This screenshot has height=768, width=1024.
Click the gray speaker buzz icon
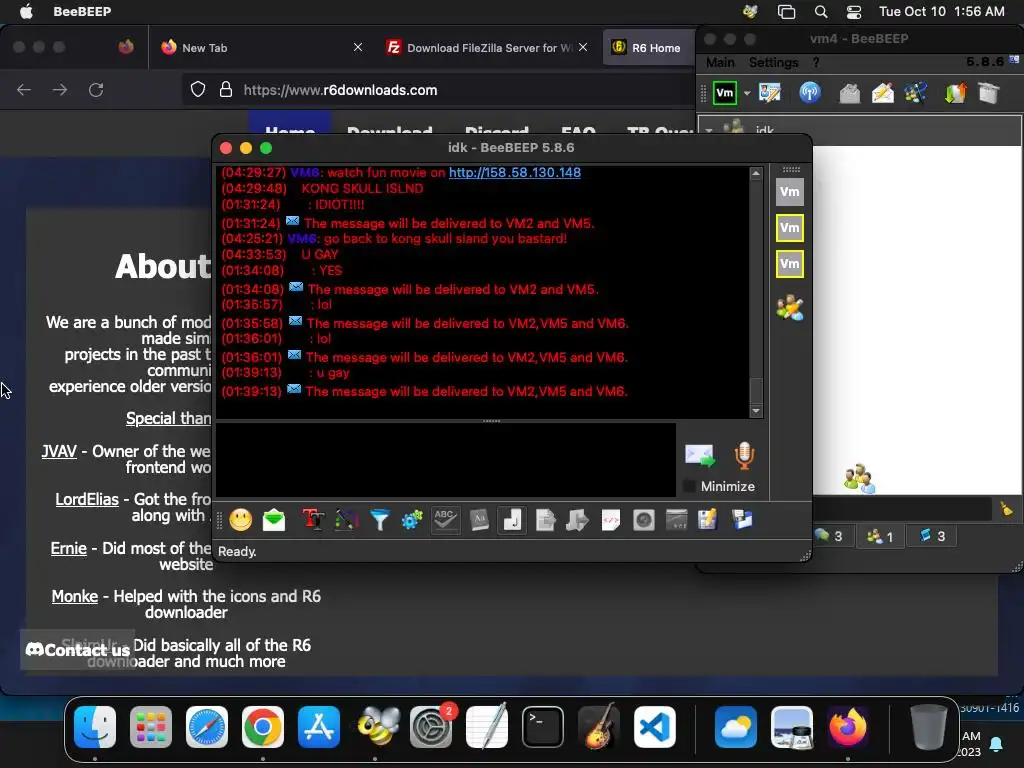click(x=644, y=520)
